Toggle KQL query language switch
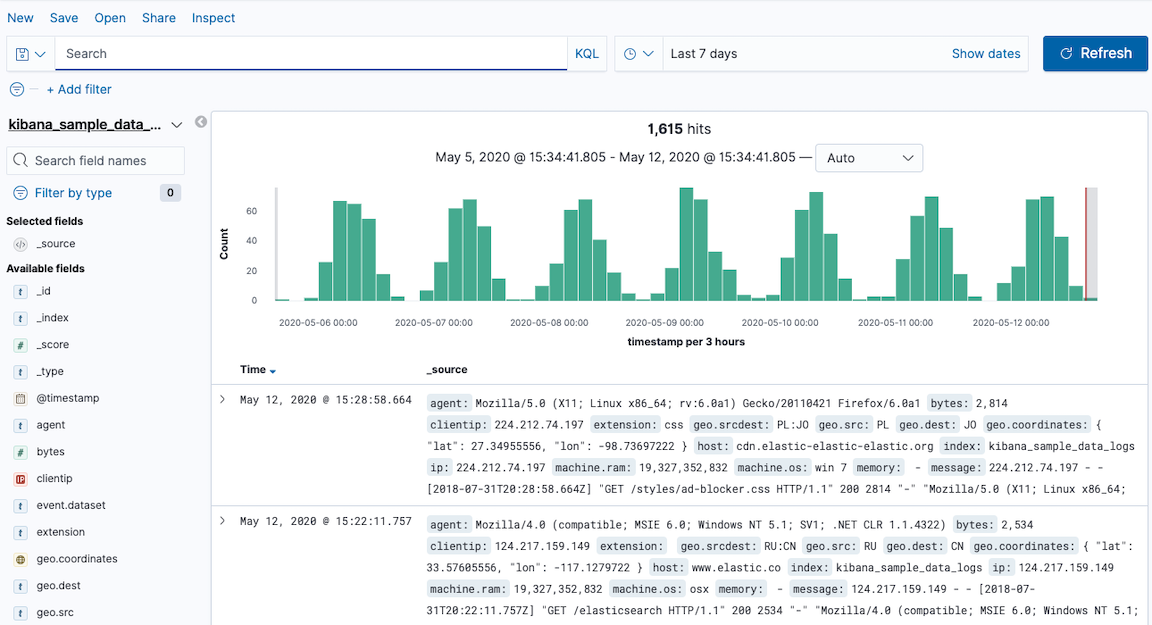 click(587, 54)
